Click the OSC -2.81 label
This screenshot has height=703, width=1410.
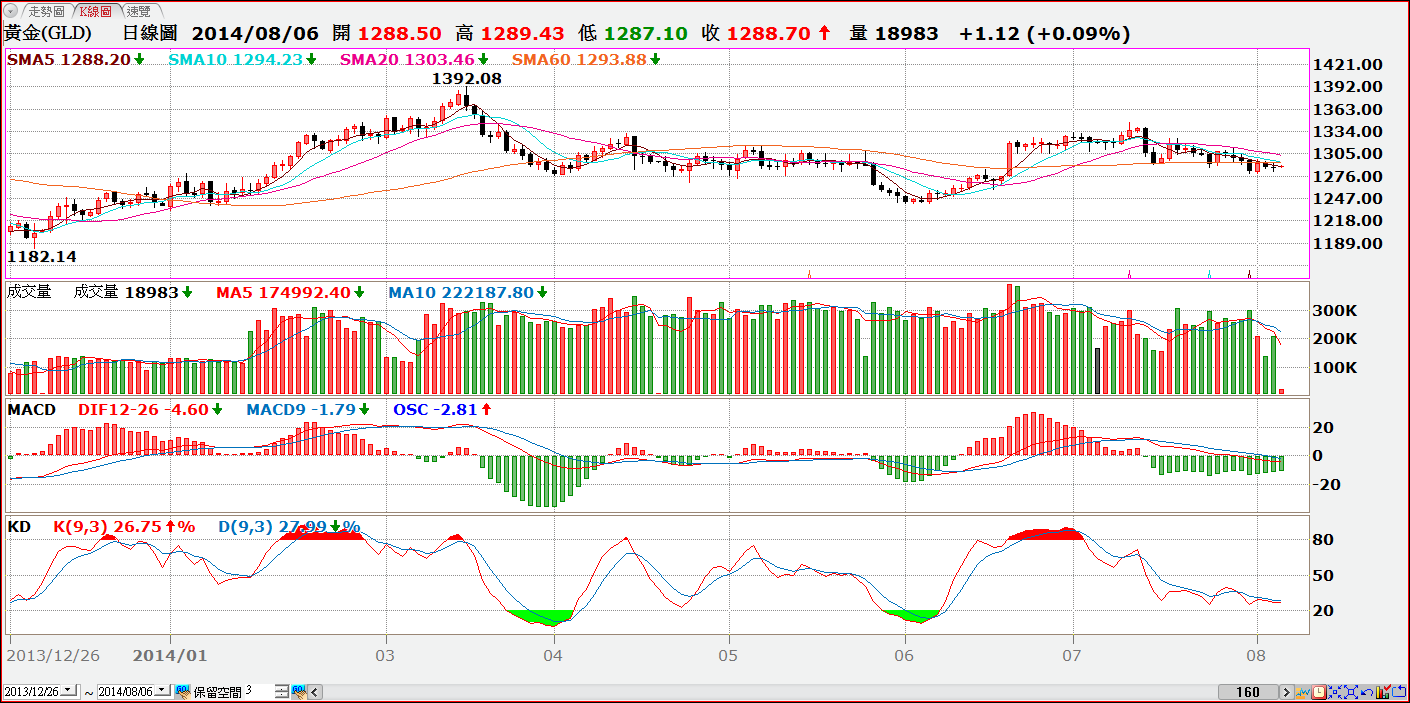(x=436, y=409)
